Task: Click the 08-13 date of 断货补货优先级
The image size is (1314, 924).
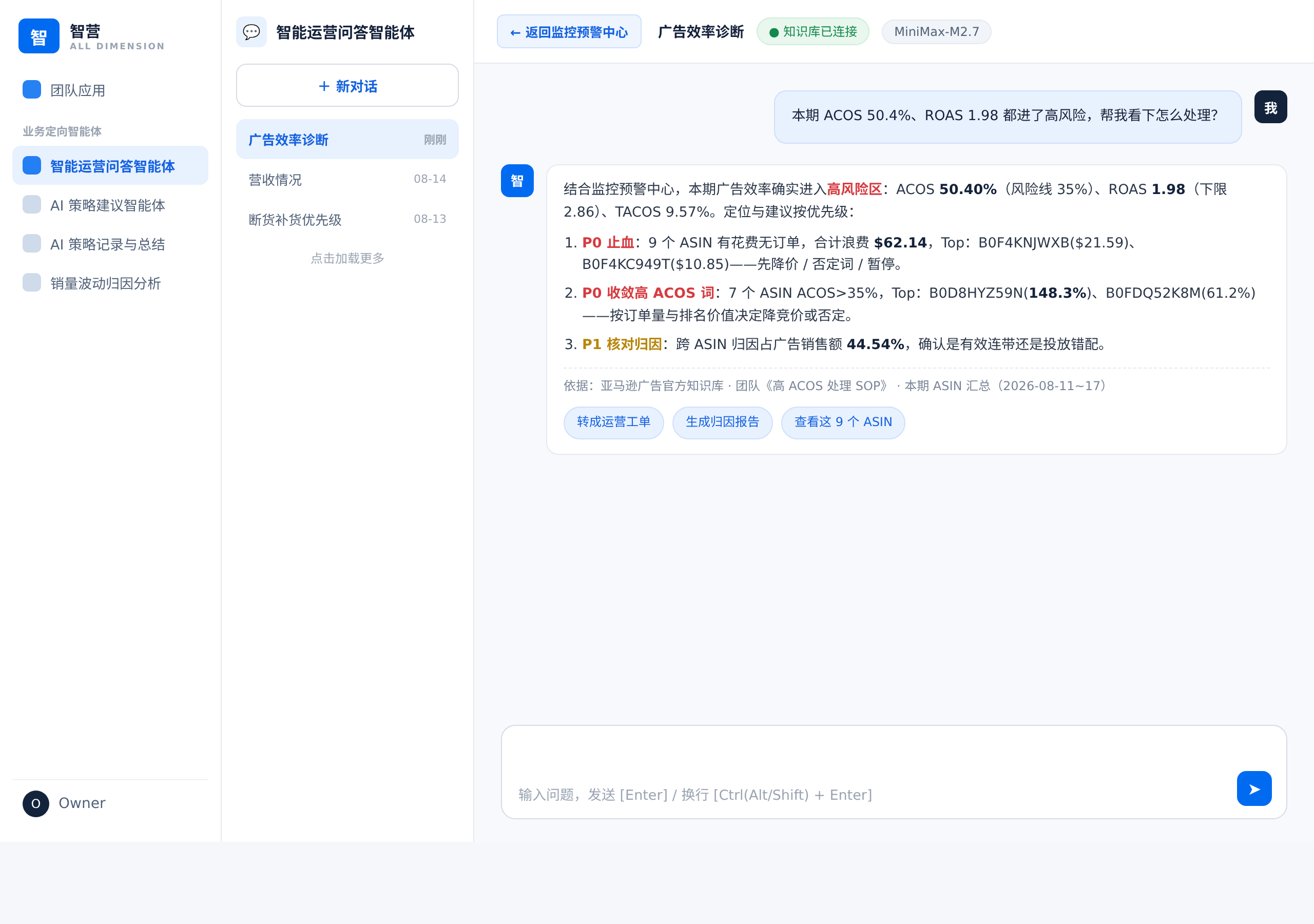Action: pyautogui.click(x=430, y=219)
